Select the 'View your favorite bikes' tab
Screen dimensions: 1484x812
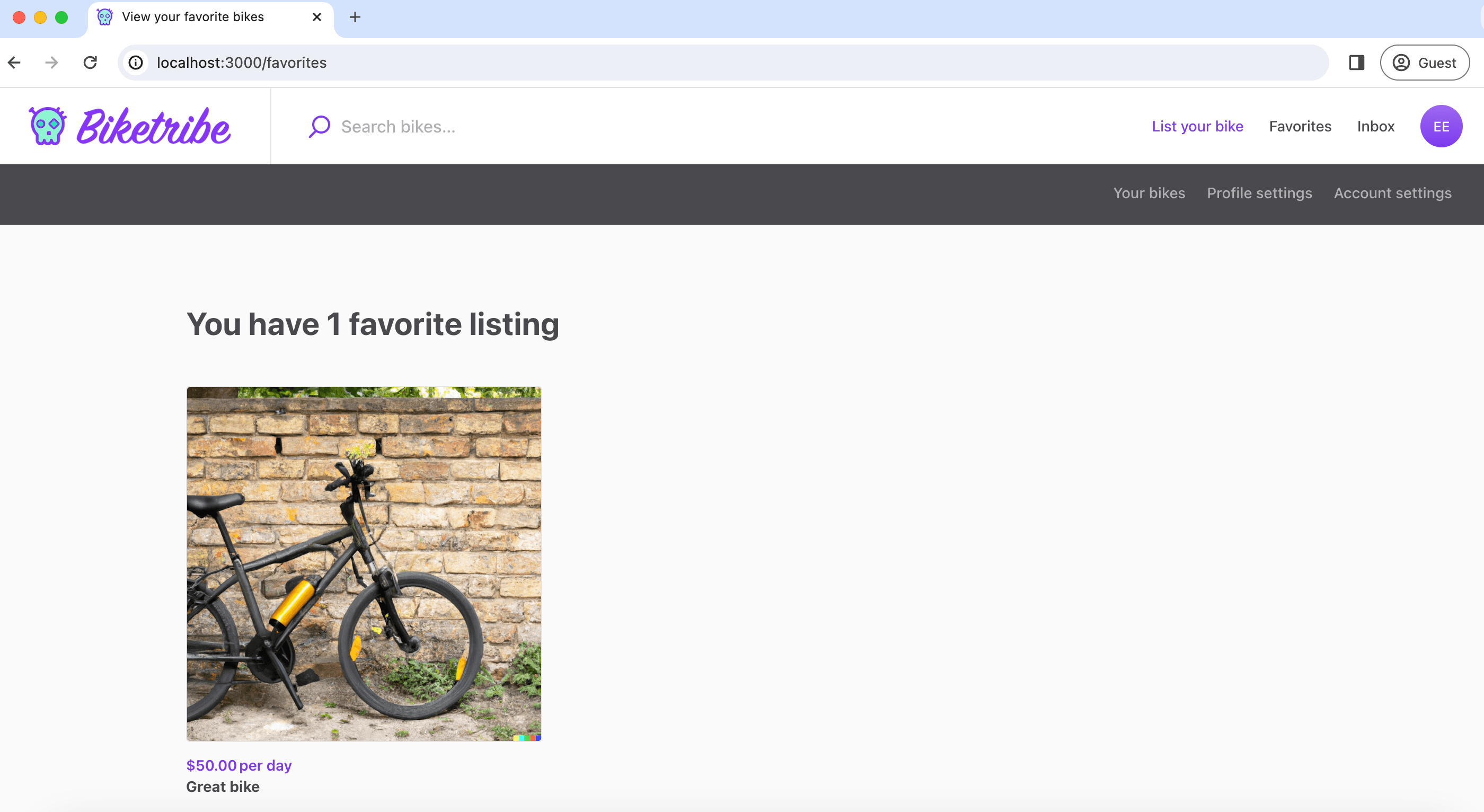193,17
